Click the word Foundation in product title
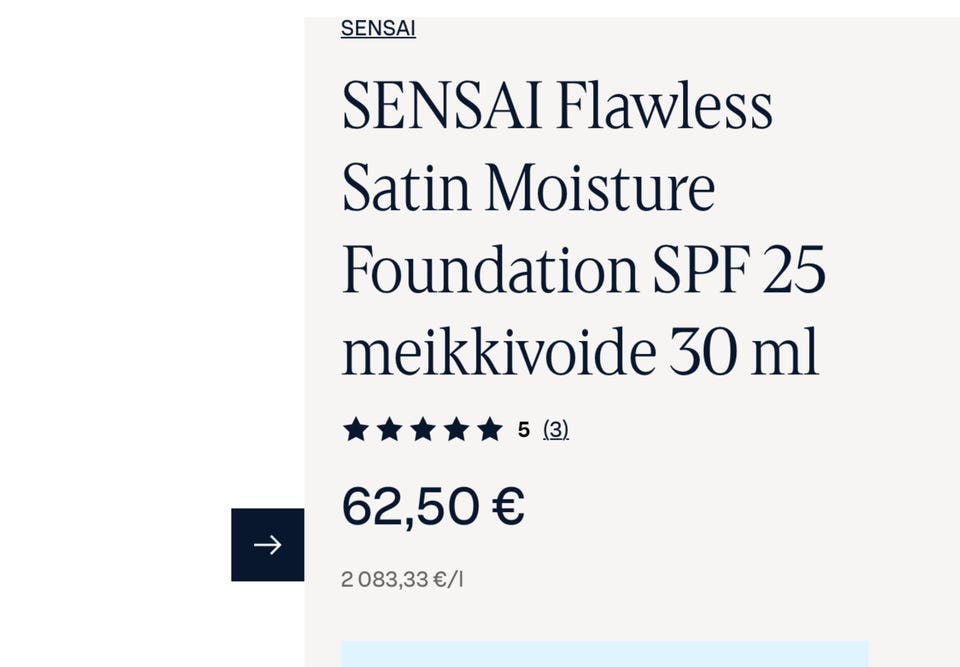Viewport: 960px width, 667px height. 490,270
